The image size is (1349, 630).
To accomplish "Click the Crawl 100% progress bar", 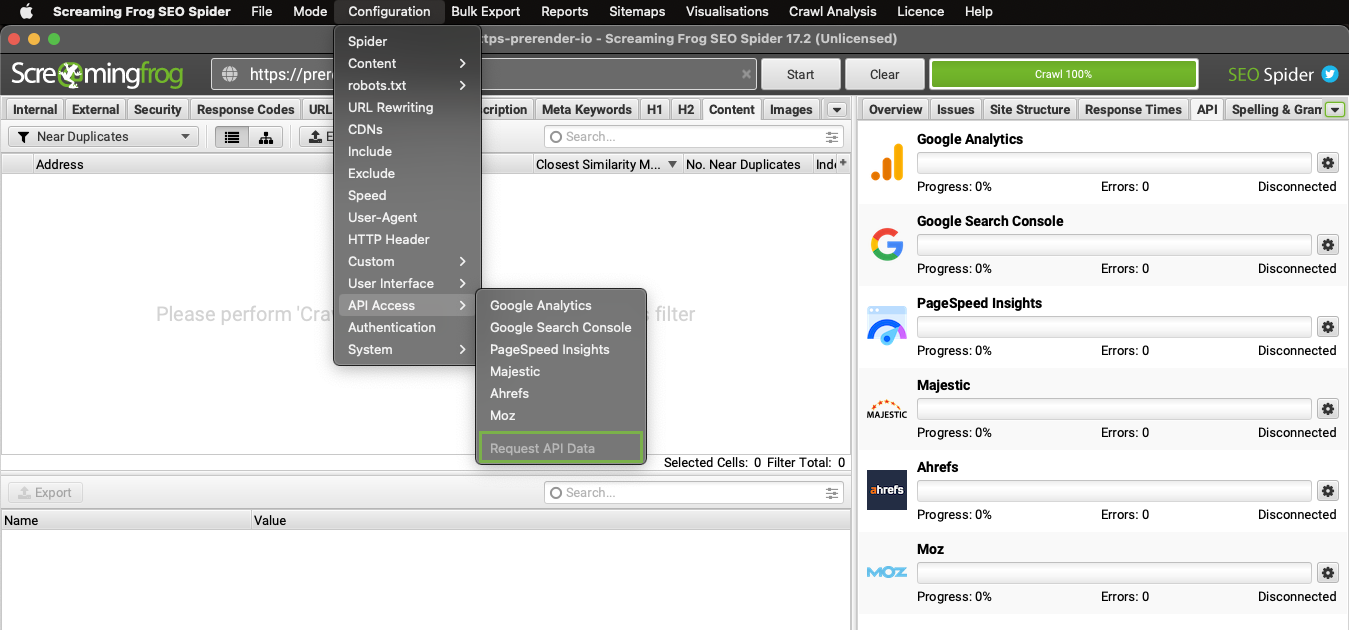I will pyautogui.click(x=1063, y=74).
